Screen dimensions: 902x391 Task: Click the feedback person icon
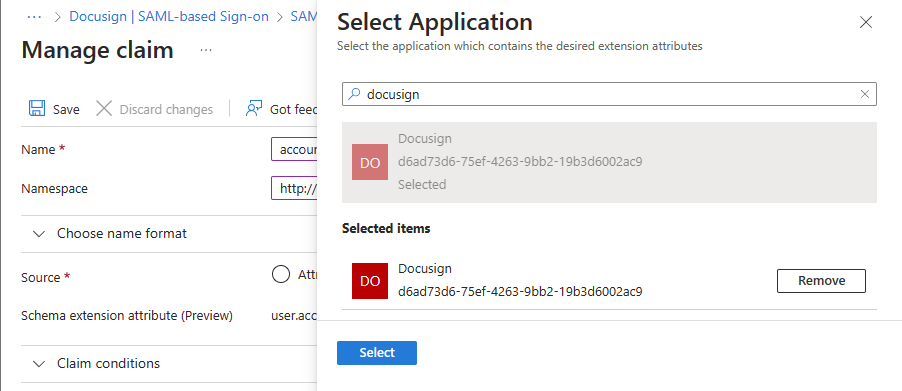(254, 109)
